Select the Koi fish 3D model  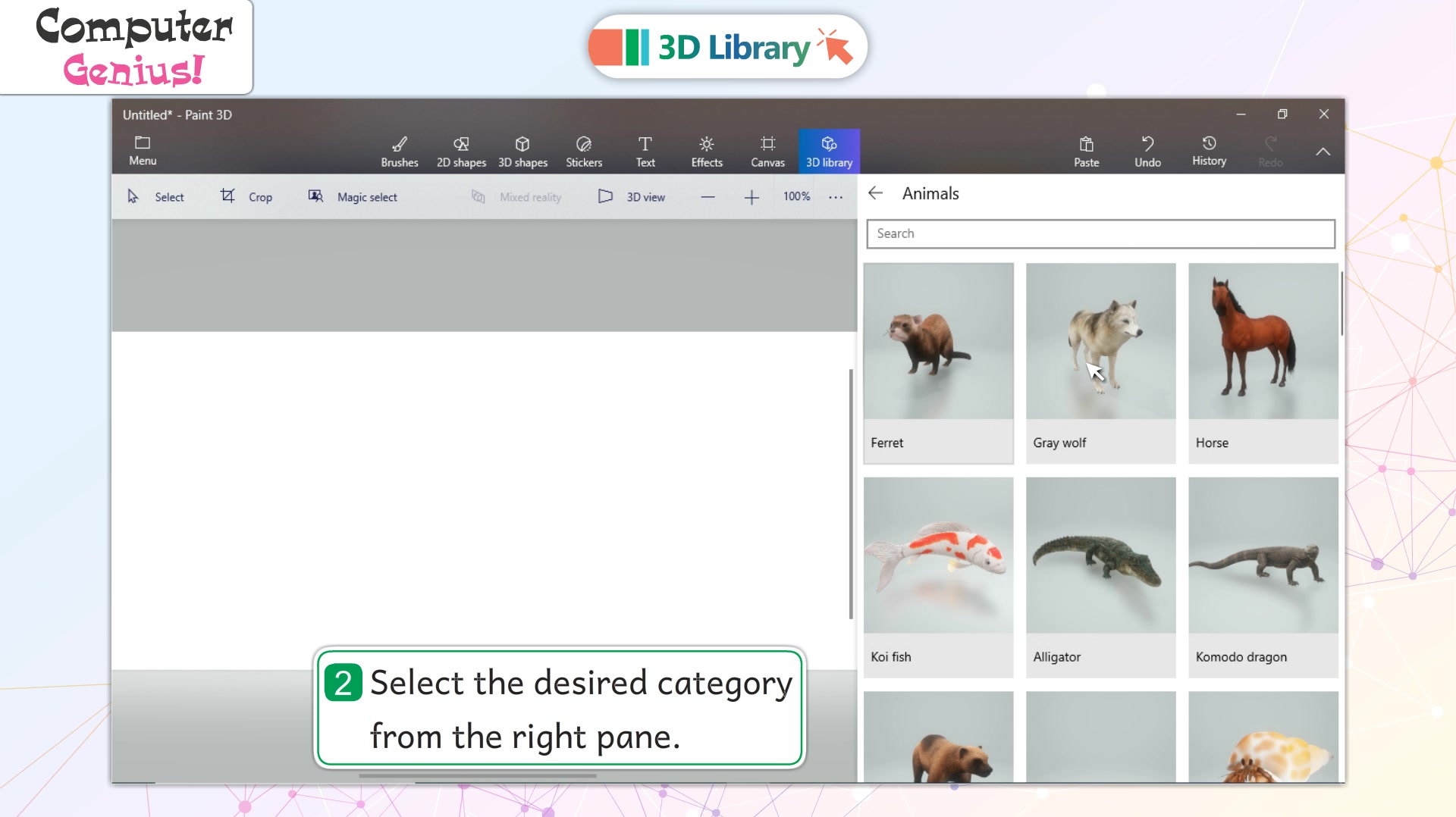938,577
